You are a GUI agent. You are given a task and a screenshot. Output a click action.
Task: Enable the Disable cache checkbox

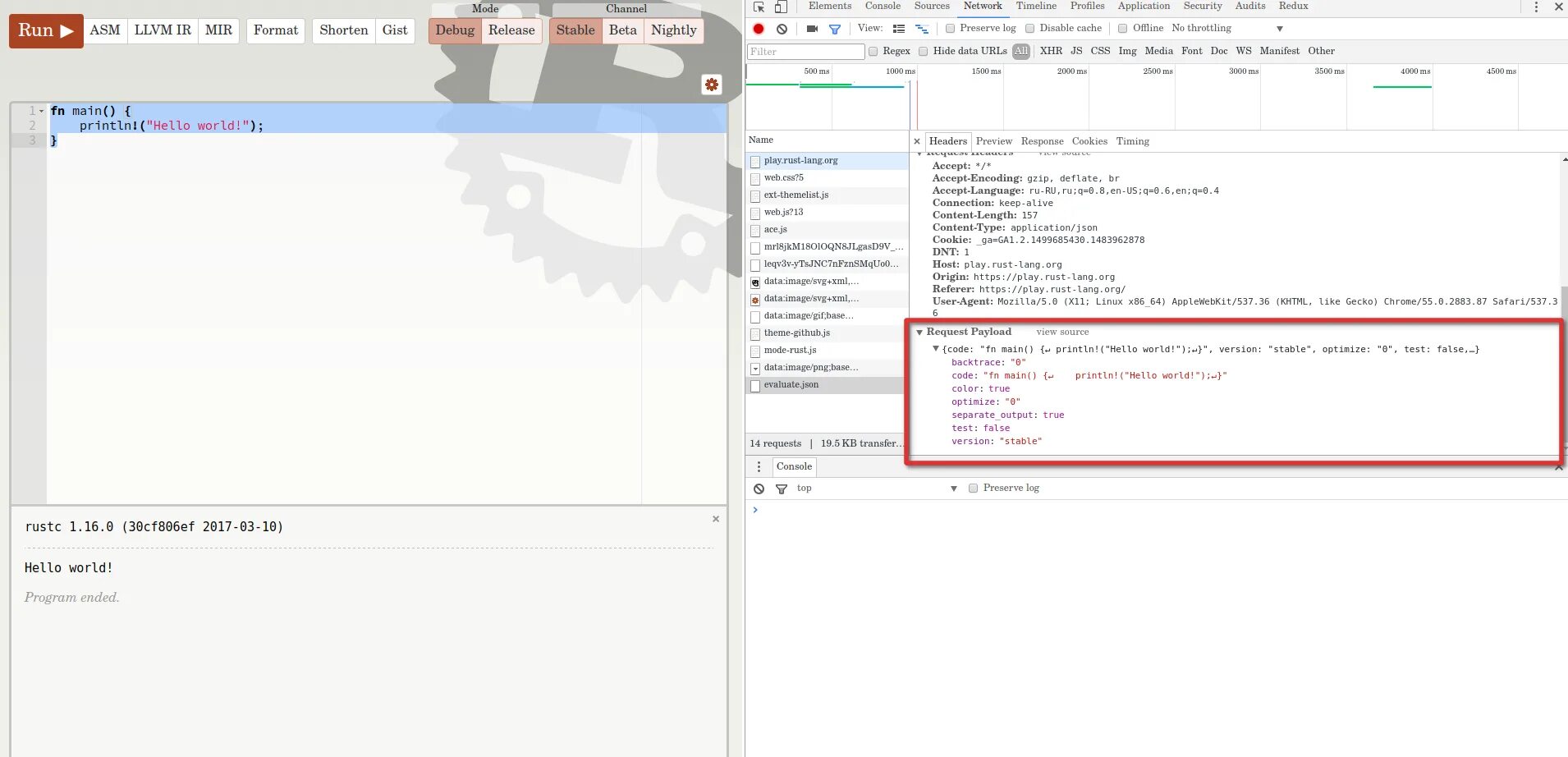pyautogui.click(x=1029, y=28)
